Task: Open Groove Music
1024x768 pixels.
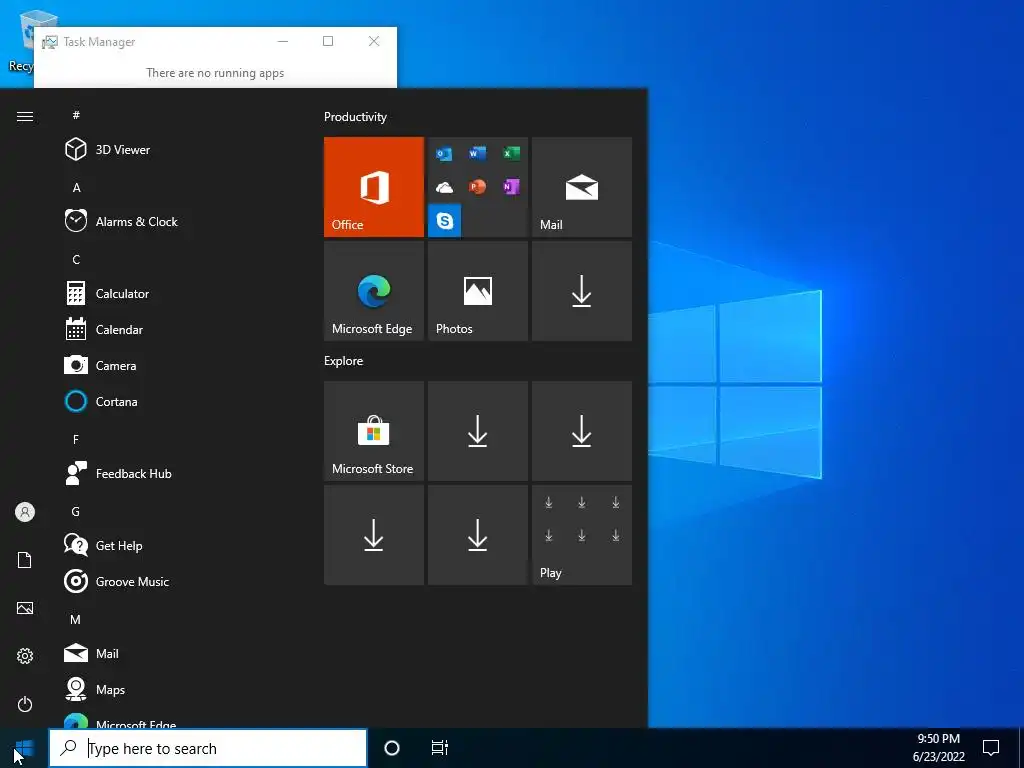Action: 176,581
